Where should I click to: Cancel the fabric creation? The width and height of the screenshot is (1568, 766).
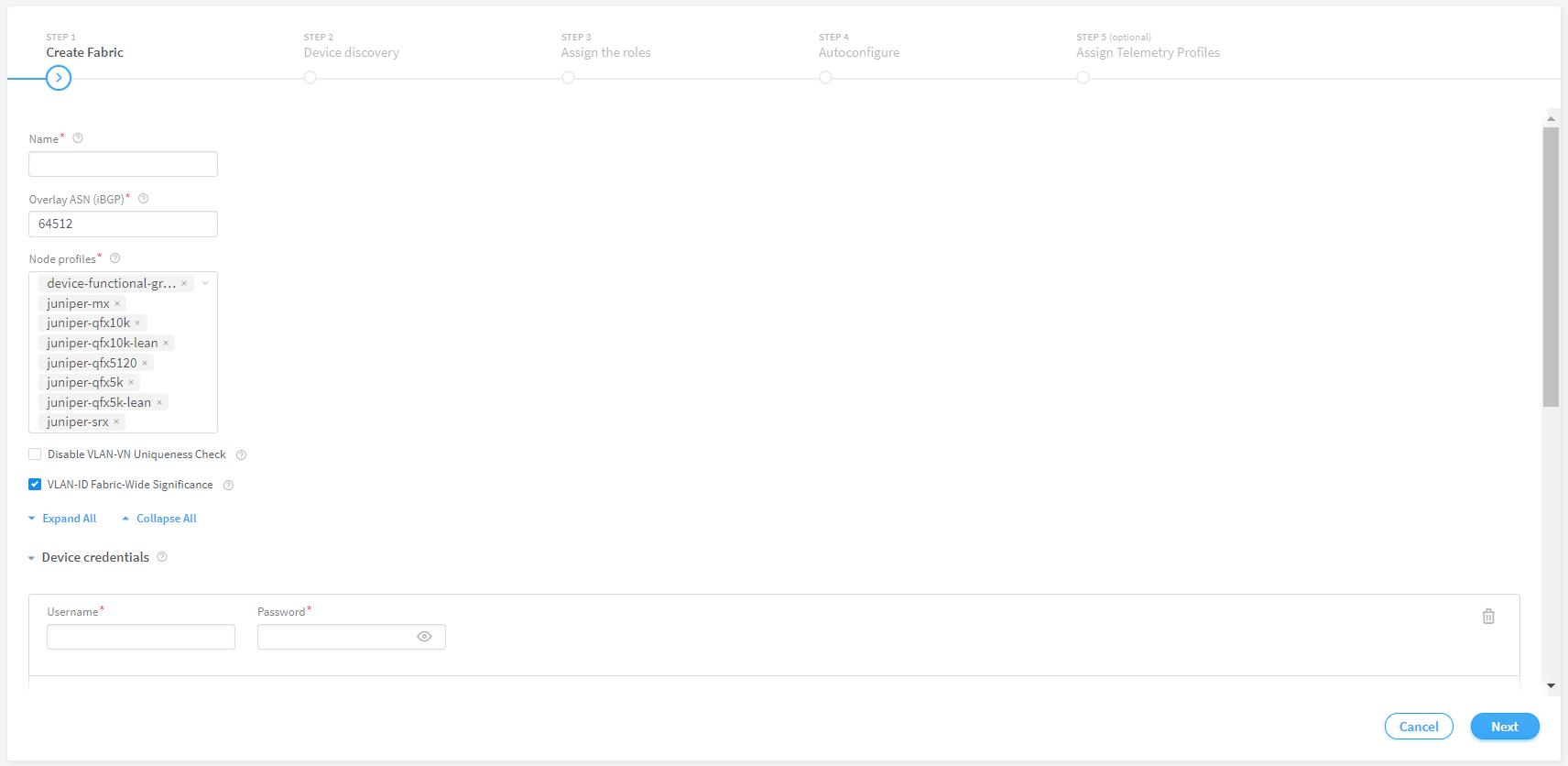[1419, 727]
